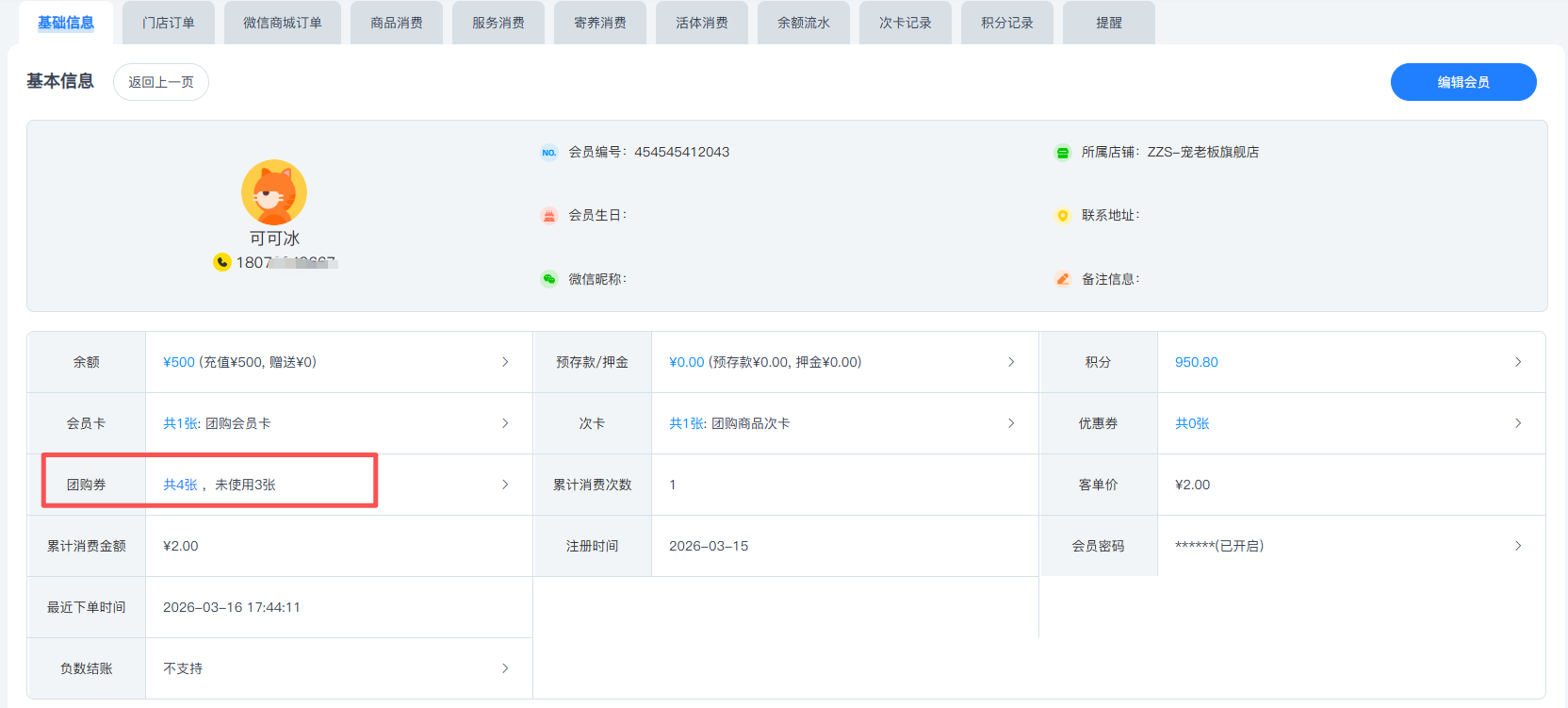Viewport: 1568px width, 708px height.
Task: Open the 团购券 row chevron
Action: click(x=505, y=485)
